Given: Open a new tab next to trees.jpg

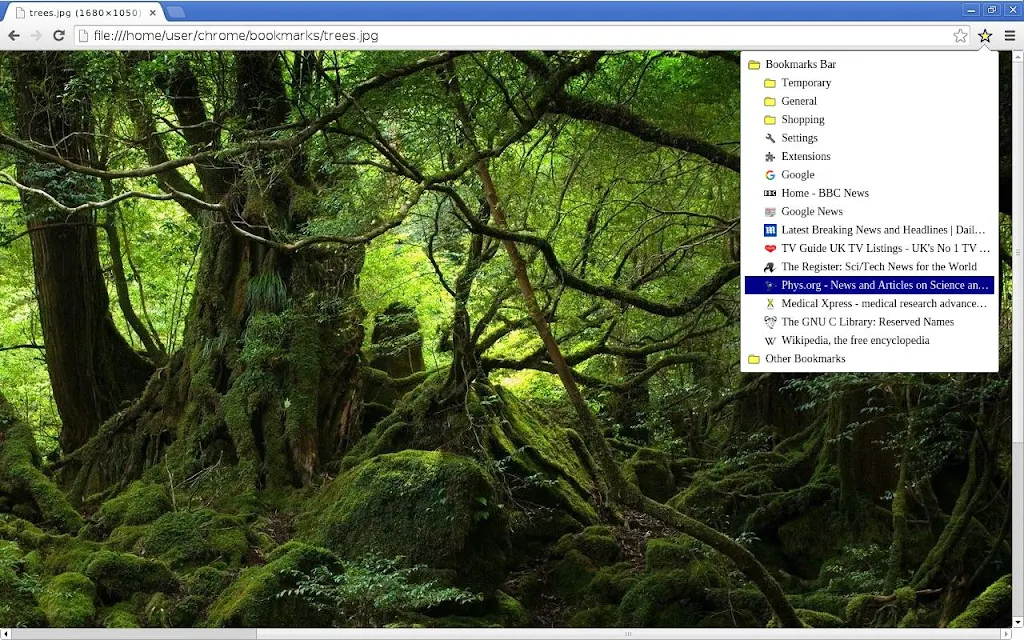Looking at the screenshot, I should coord(175,12).
